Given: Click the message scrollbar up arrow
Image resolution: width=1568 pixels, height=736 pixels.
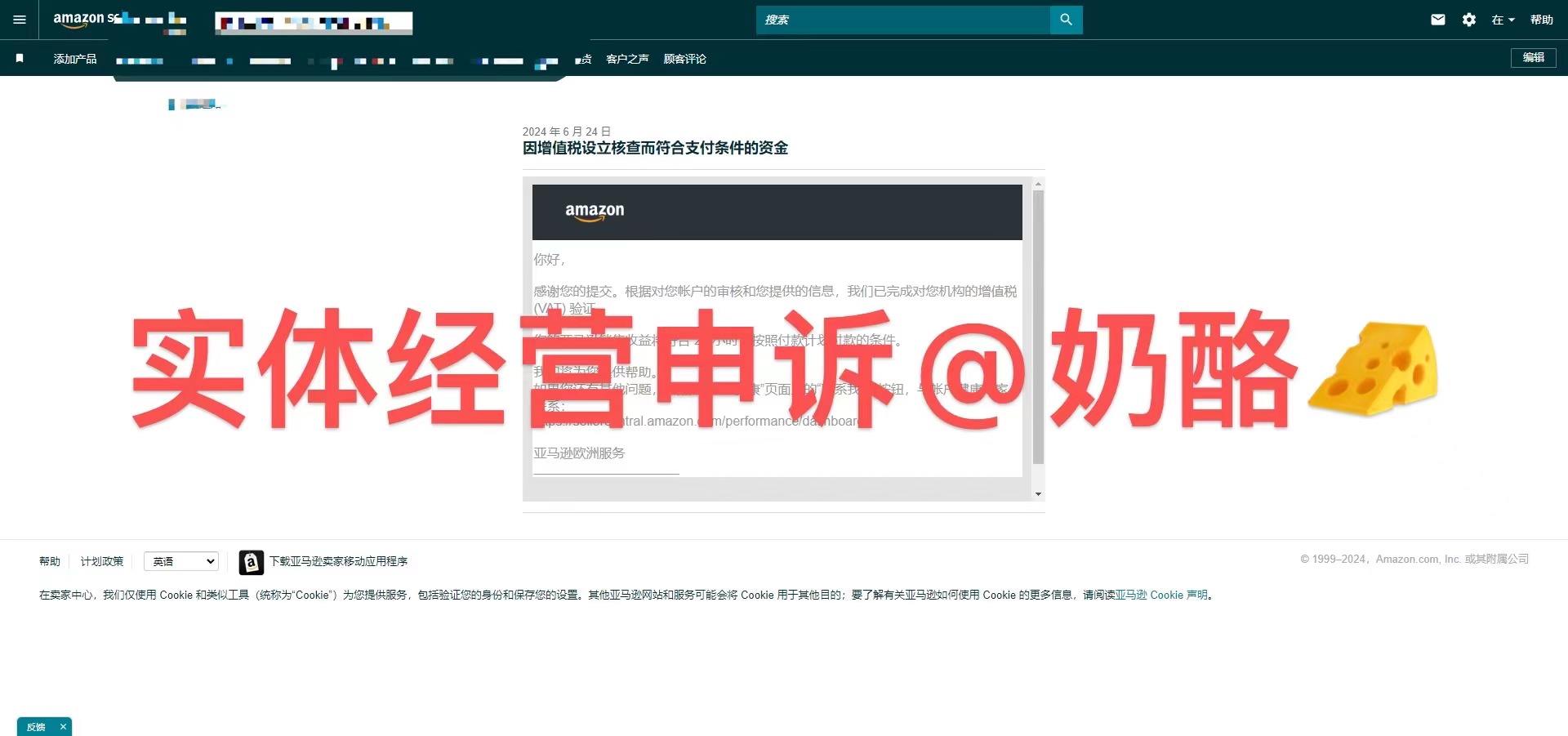Looking at the screenshot, I should tap(1038, 184).
